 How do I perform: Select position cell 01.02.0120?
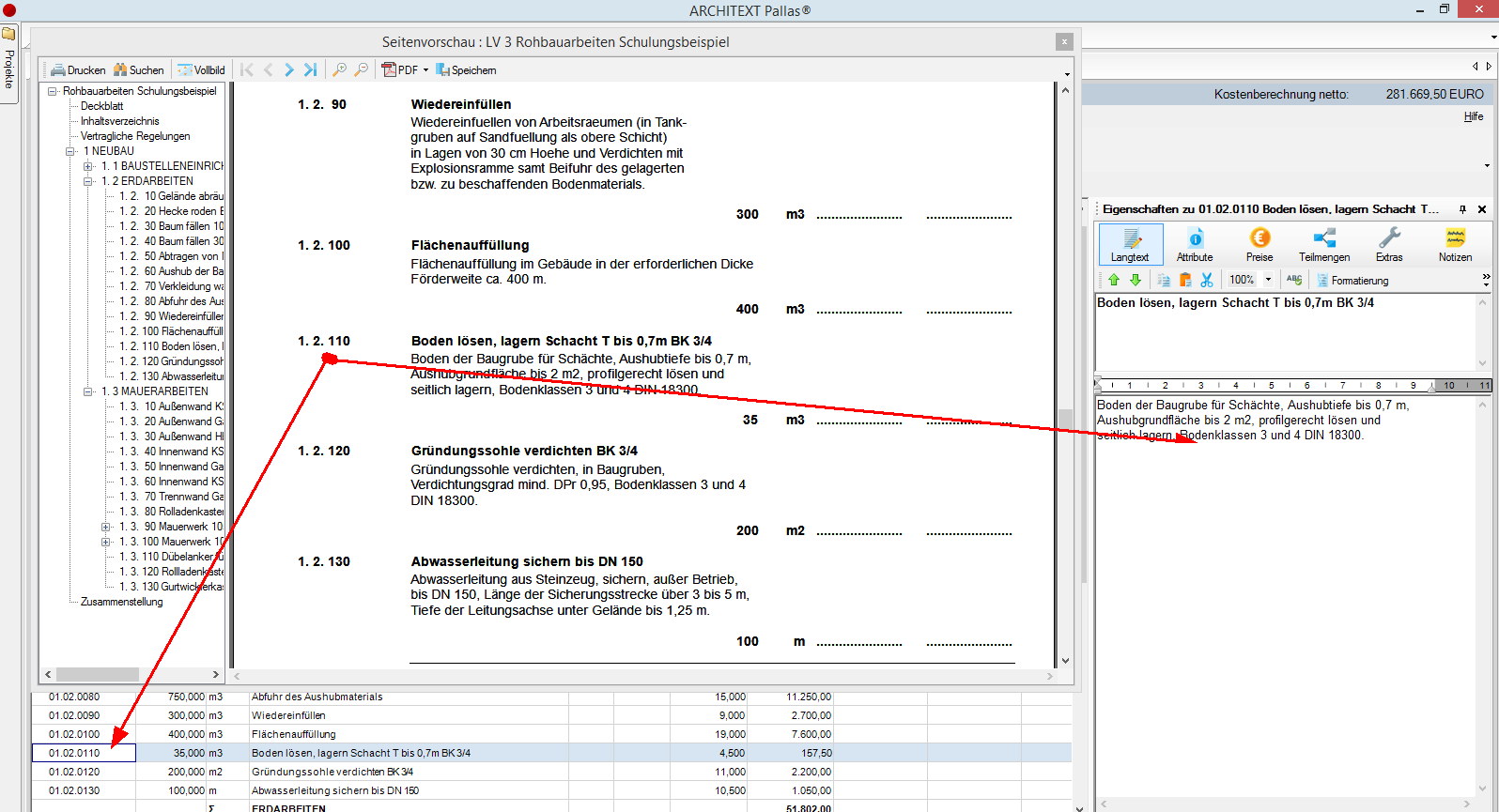coord(84,772)
